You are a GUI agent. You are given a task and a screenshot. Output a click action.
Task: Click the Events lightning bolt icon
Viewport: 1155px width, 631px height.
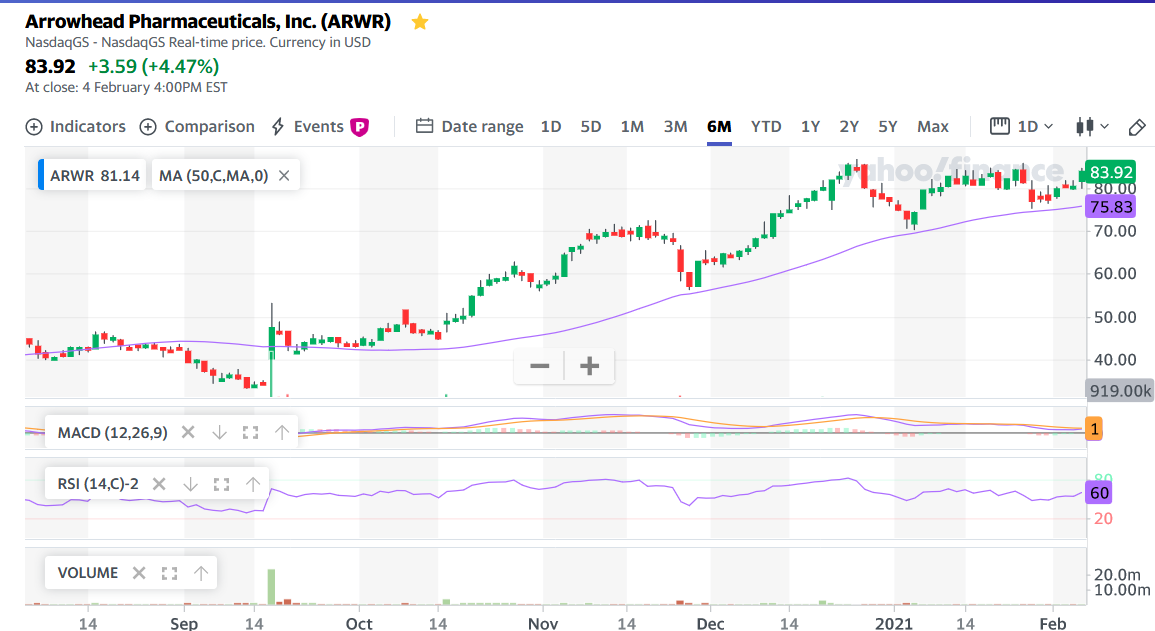pos(278,127)
